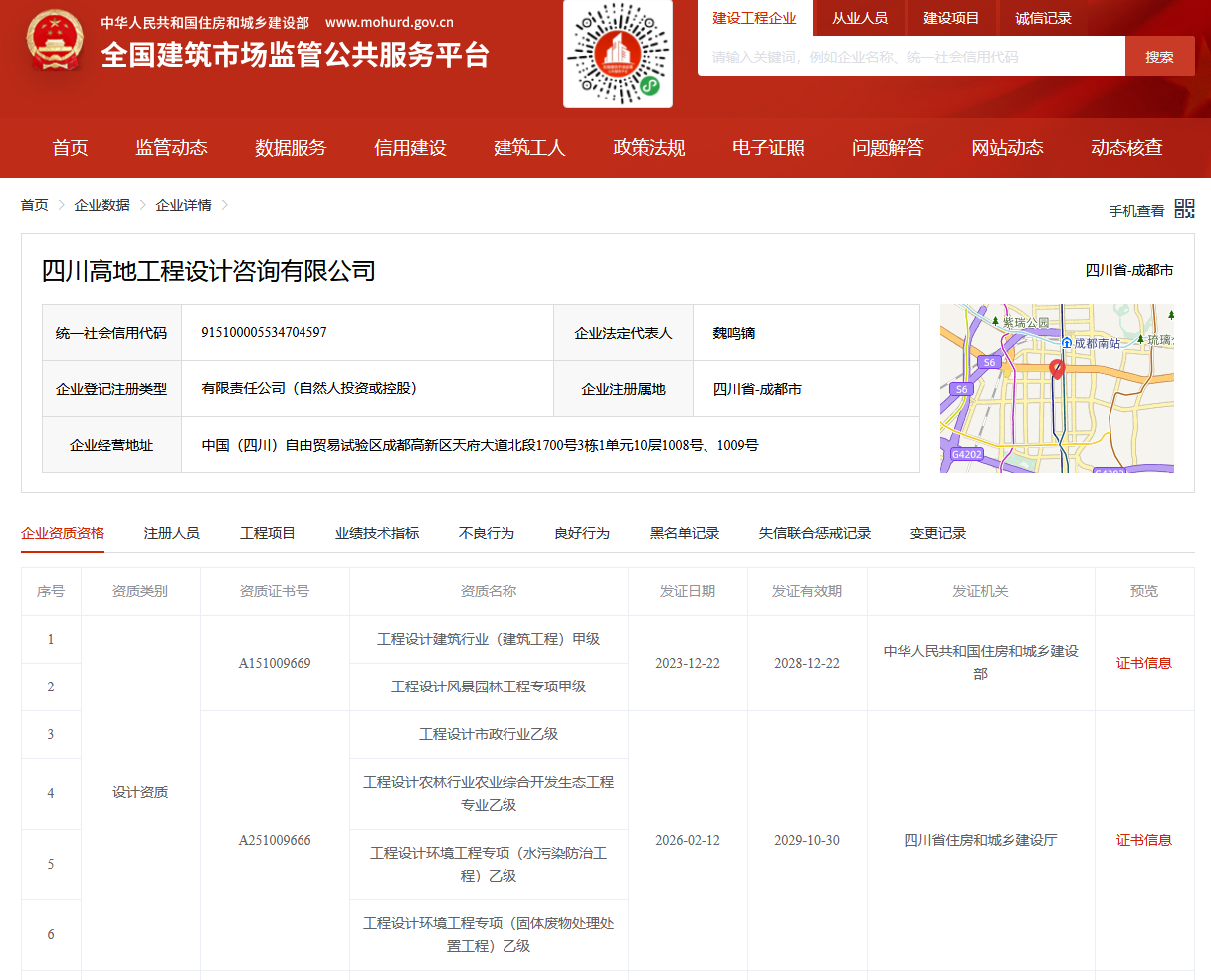Click legal representative name 魏鸣镝
1211x980 pixels.
click(733, 333)
